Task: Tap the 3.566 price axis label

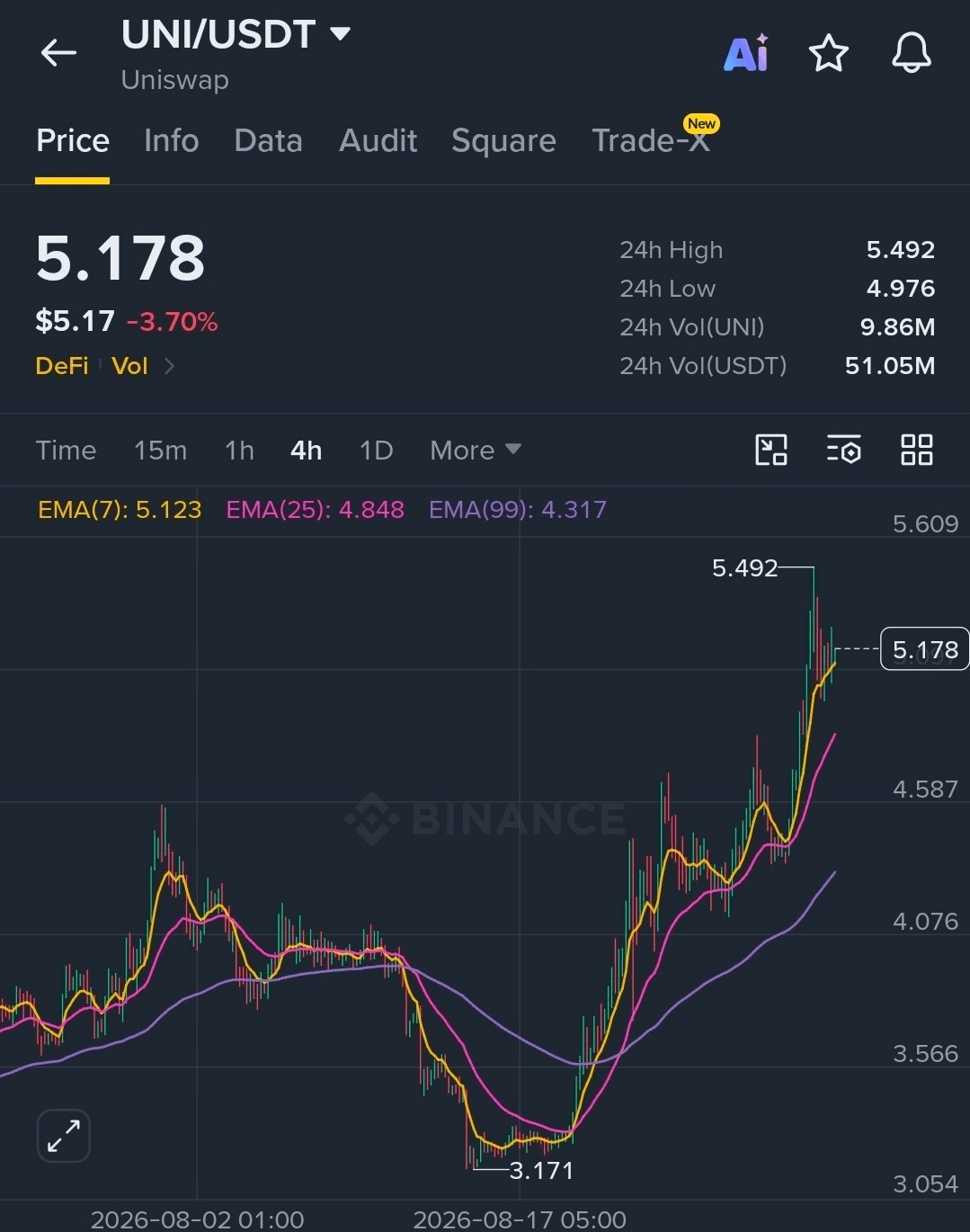Action: coord(925,1054)
